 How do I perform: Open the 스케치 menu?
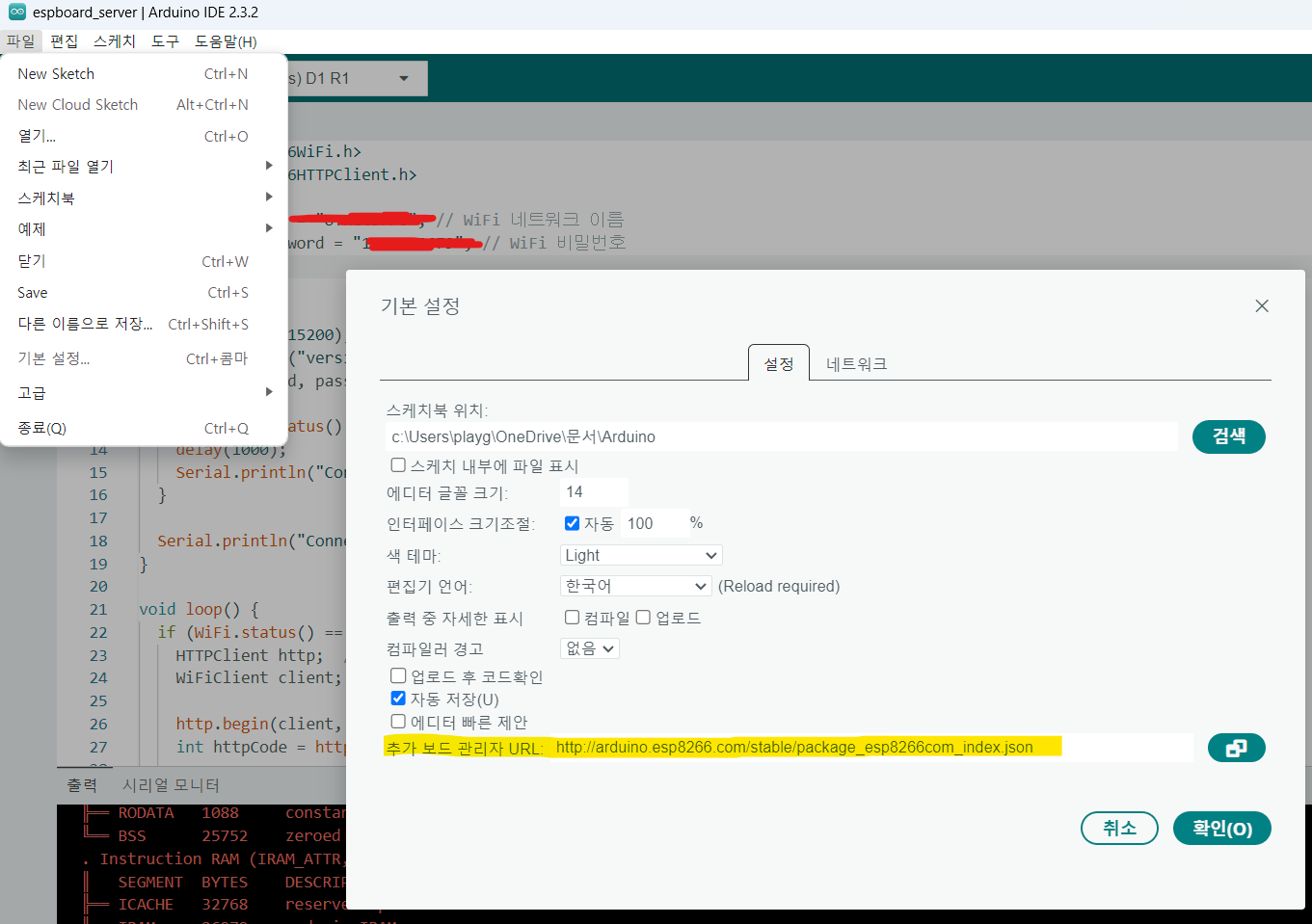coord(115,41)
